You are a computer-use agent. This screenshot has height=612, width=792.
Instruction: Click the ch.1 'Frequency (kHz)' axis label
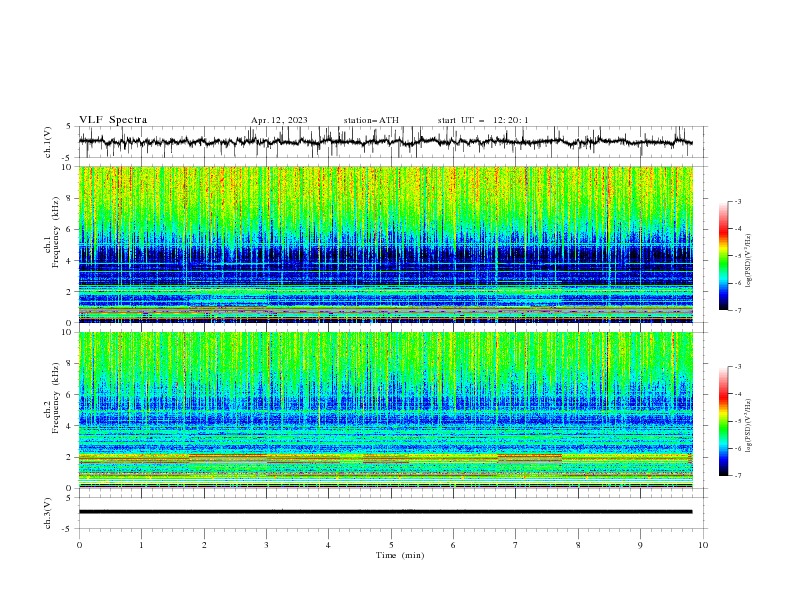click(56, 230)
